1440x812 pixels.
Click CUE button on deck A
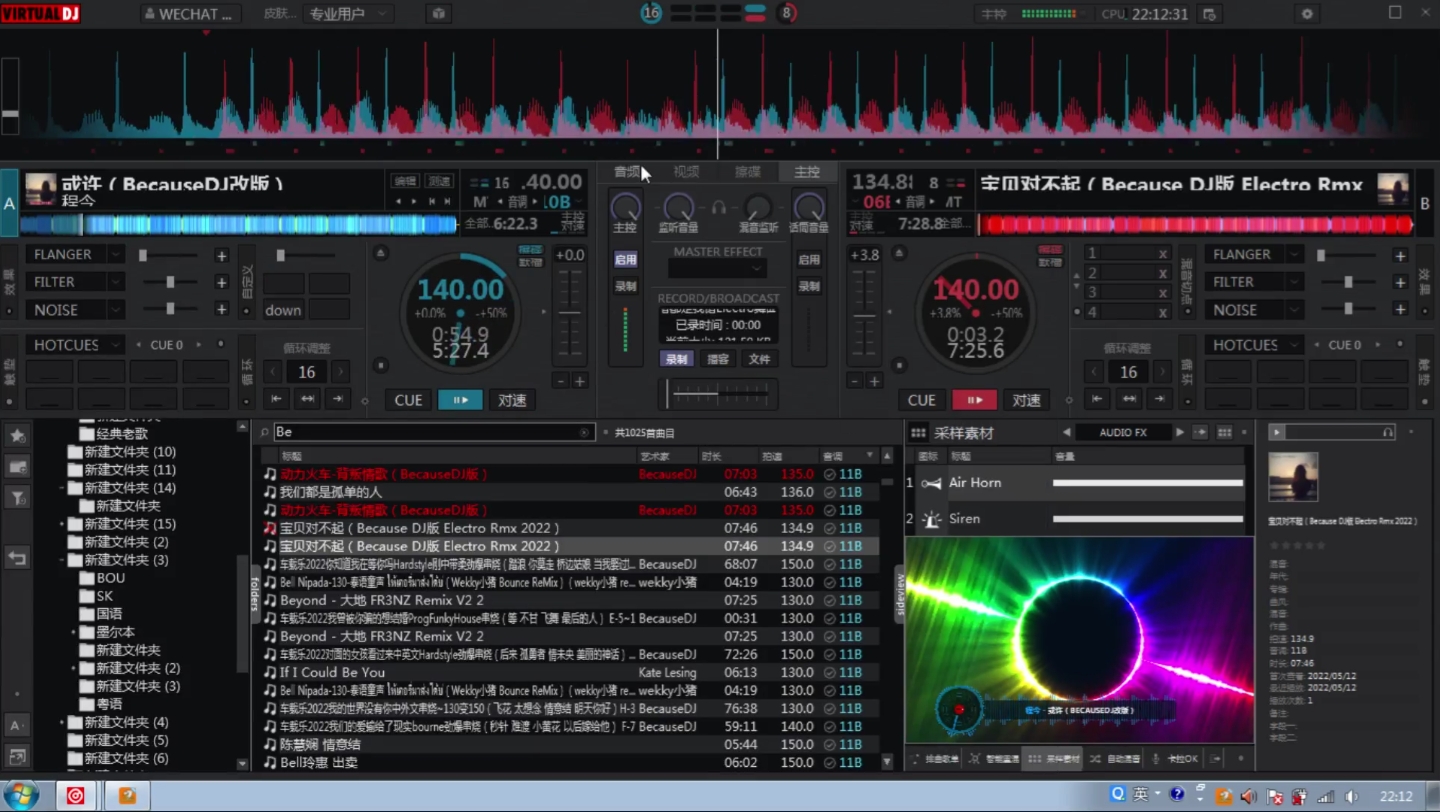point(408,400)
